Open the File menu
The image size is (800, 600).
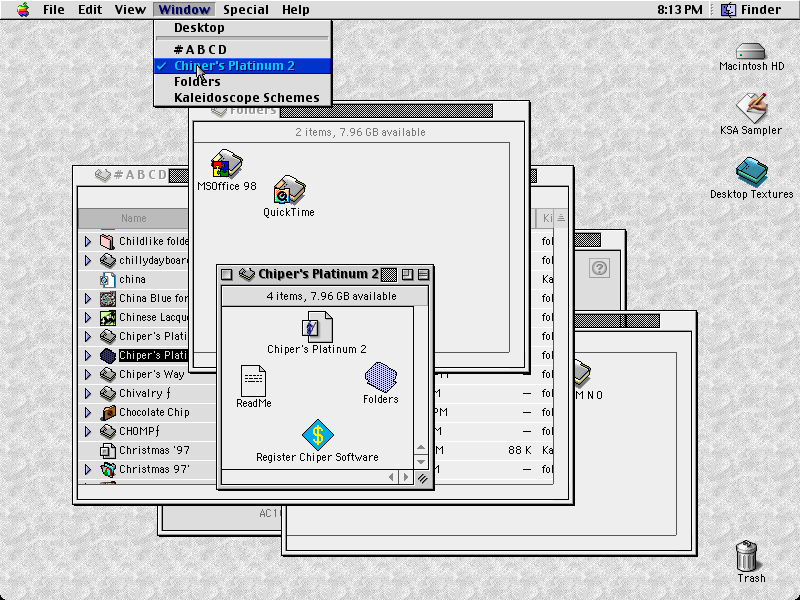click(54, 9)
